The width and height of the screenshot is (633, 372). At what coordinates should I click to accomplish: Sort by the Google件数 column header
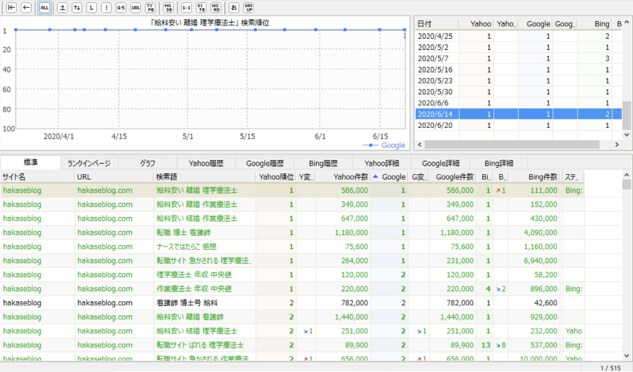point(453,177)
